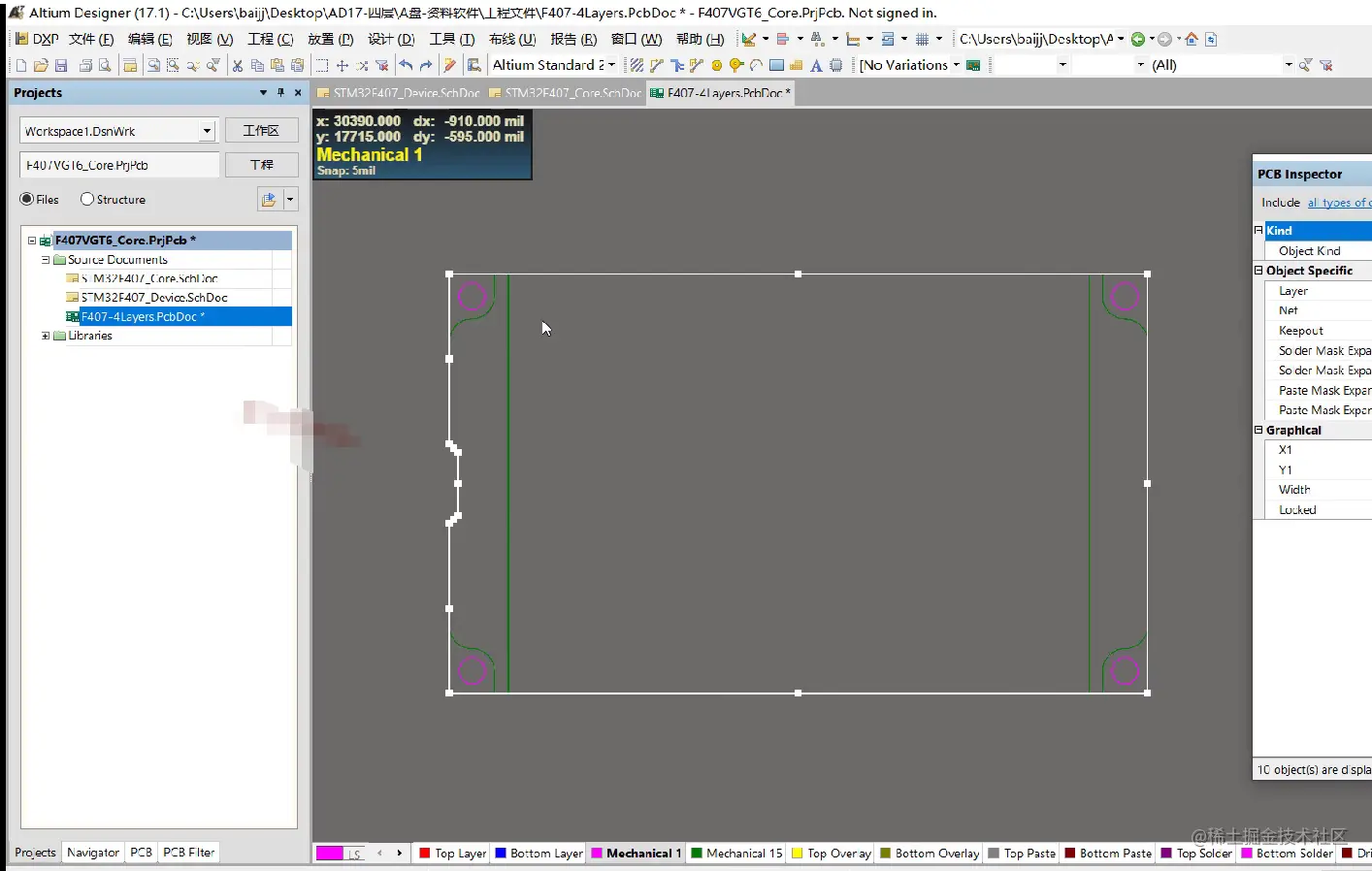This screenshot has width=1372, height=871.
Task: Place a component with the chip icon
Action: point(835,65)
